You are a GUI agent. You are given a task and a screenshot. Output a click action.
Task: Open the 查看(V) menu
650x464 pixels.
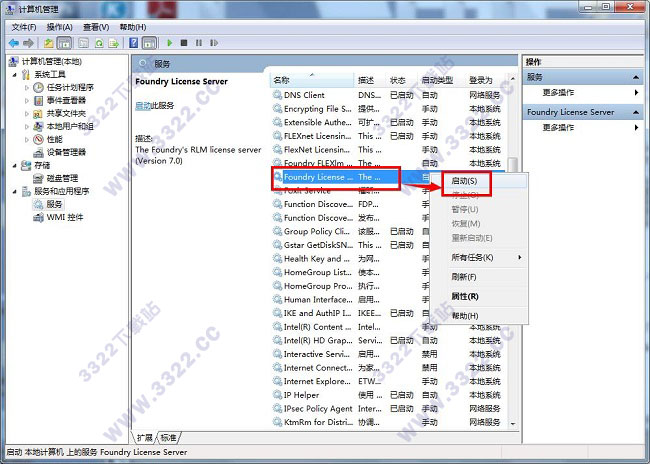pyautogui.click(x=96, y=27)
